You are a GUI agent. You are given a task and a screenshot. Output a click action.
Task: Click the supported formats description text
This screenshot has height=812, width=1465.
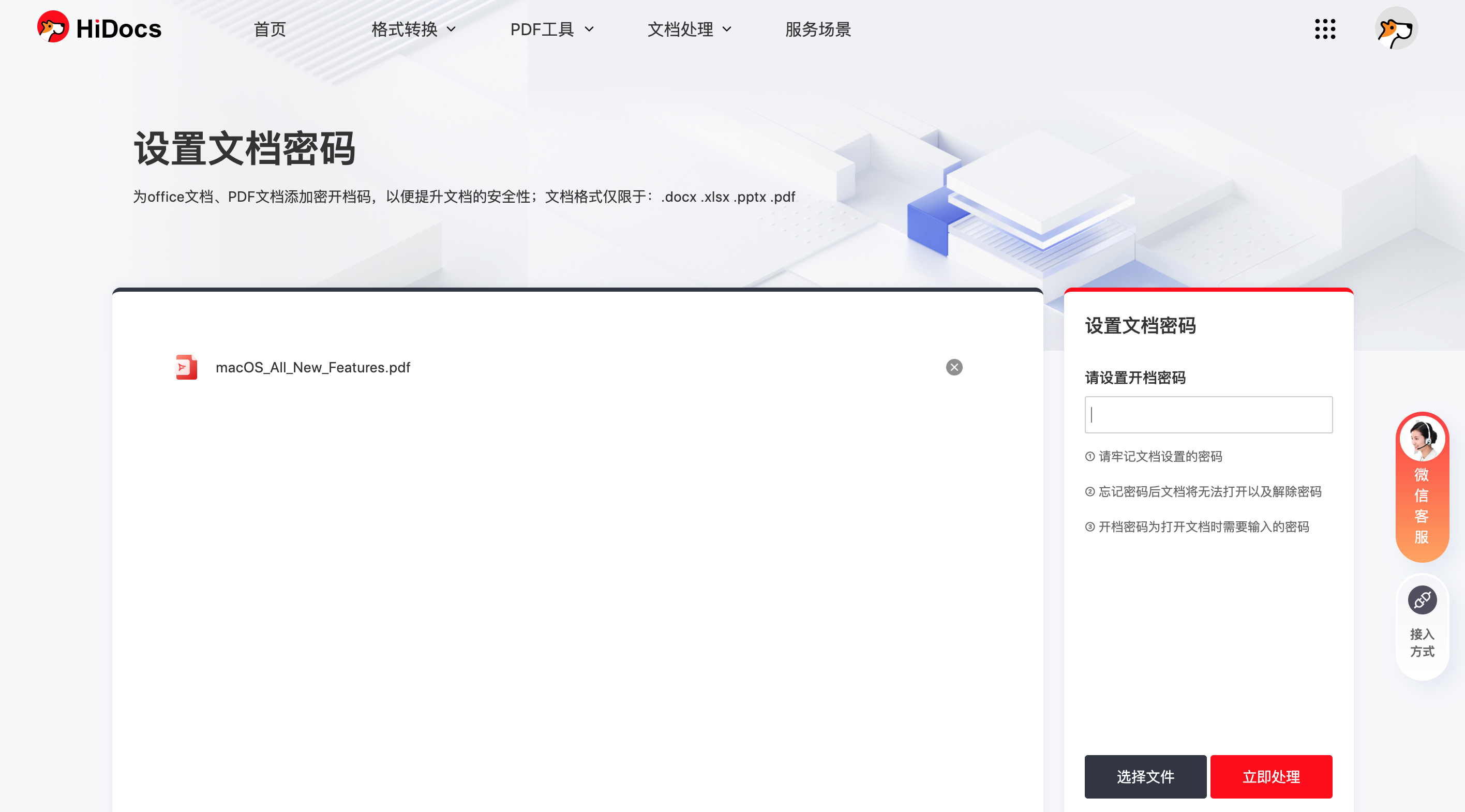pyautogui.click(x=464, y=197)
